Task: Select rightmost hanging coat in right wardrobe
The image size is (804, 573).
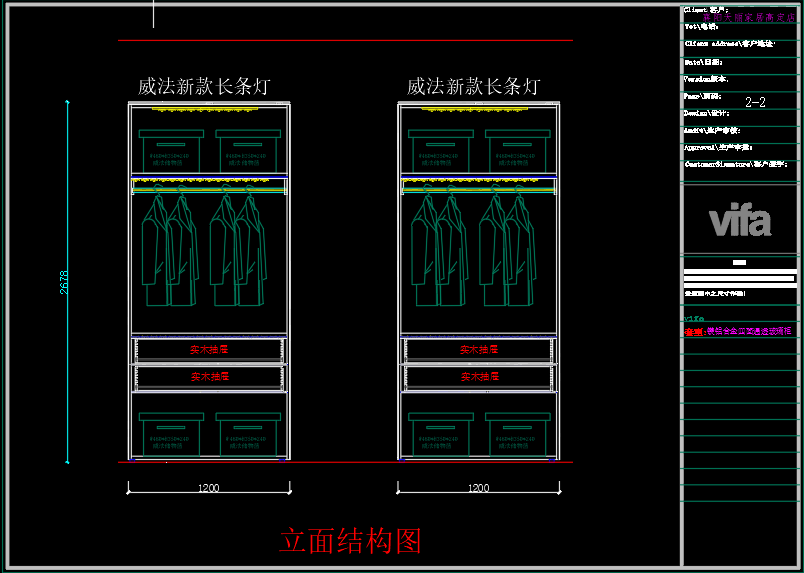Action: (x=519, y=250)
